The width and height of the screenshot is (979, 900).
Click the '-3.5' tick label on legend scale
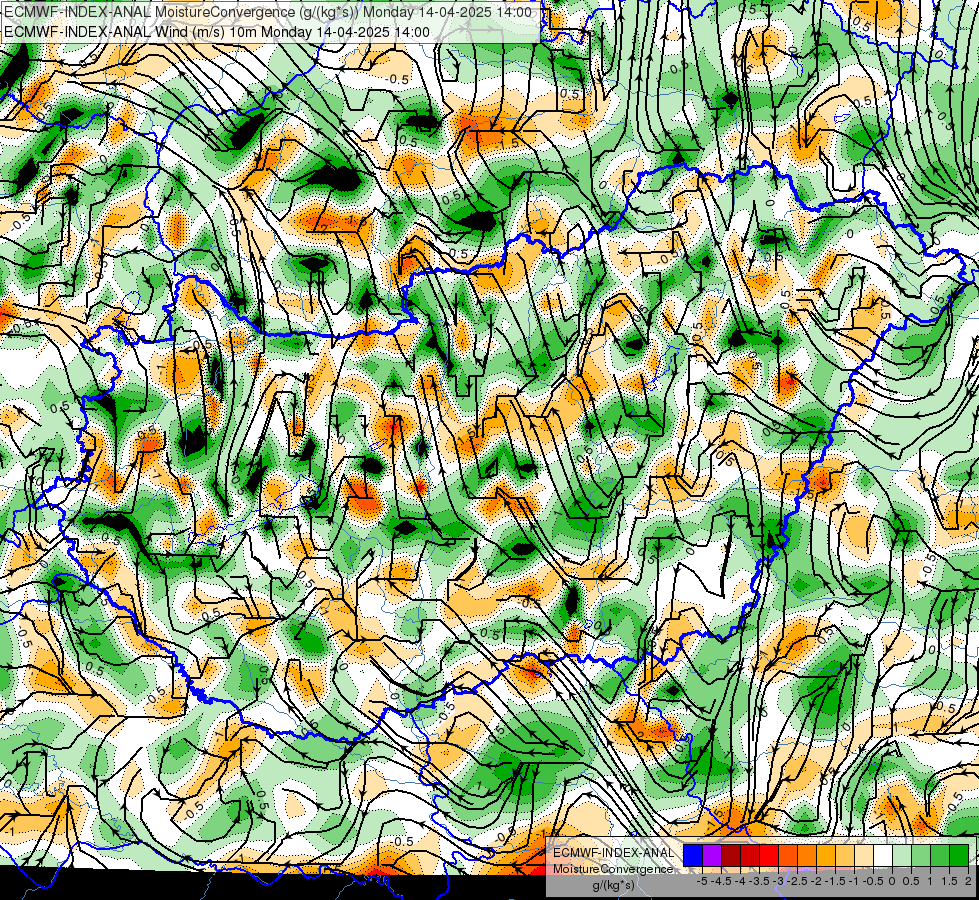point(759,881)
